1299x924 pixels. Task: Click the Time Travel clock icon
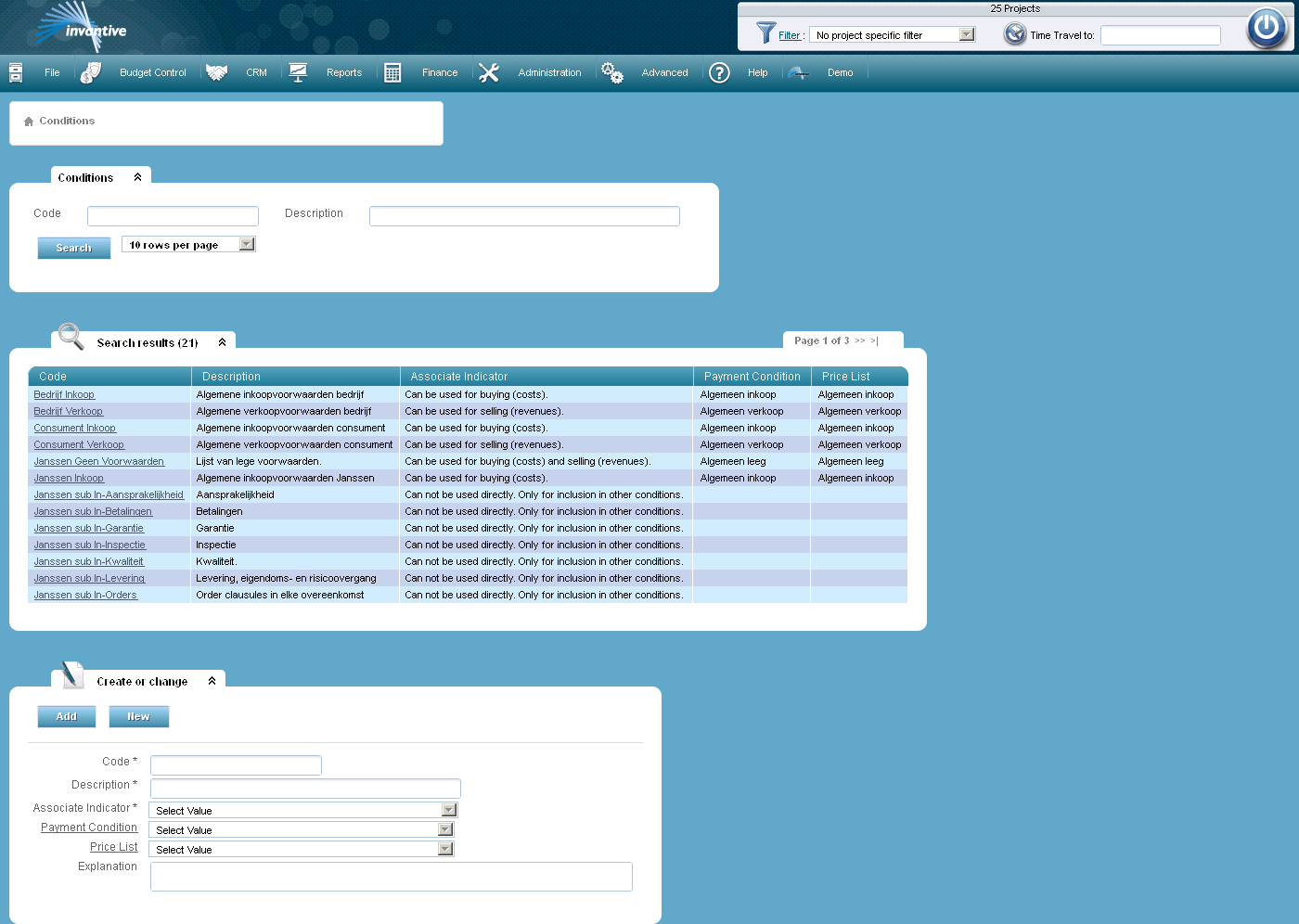tap(1015, 34)
